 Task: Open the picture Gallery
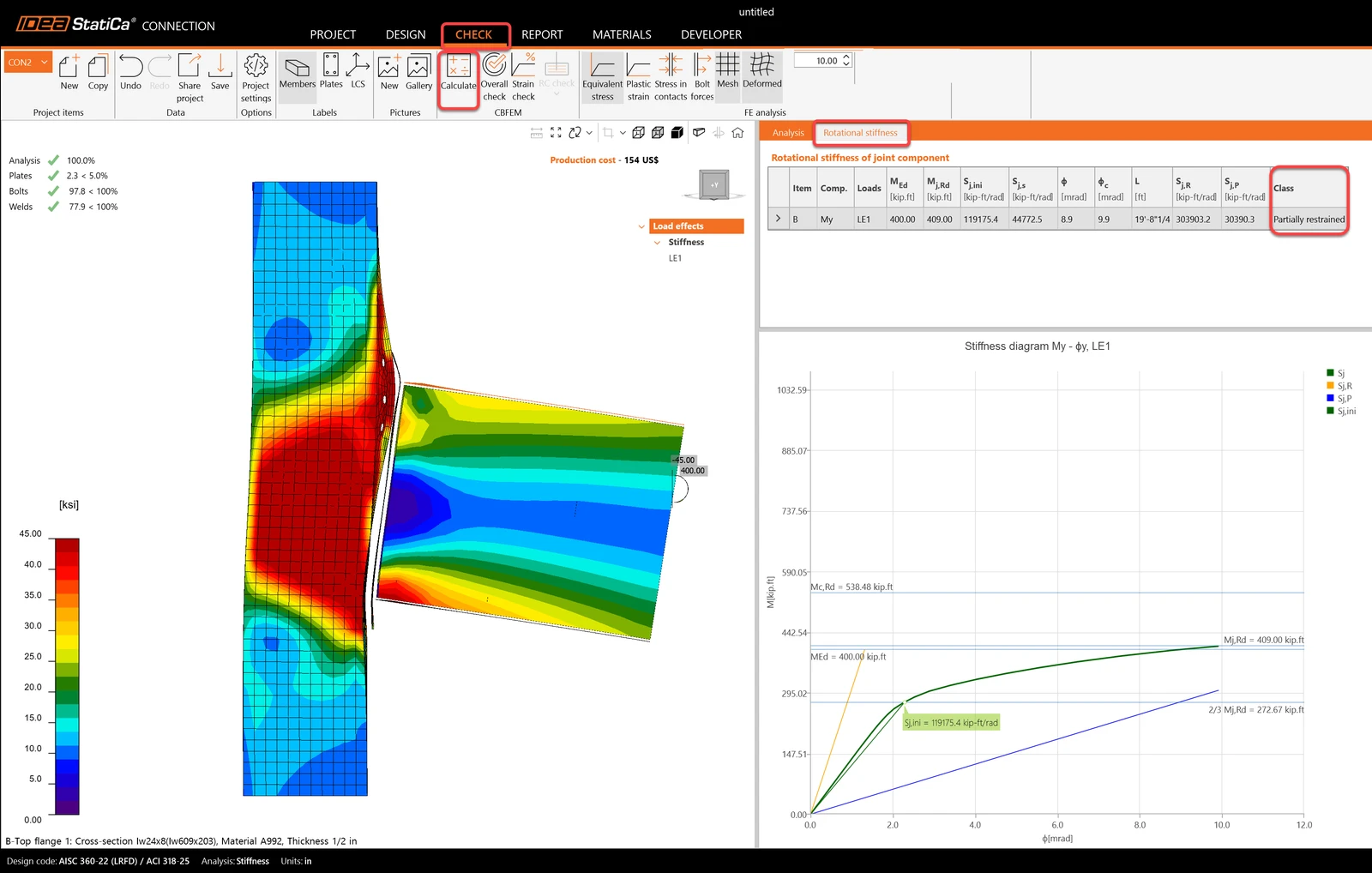pos(418,72)
